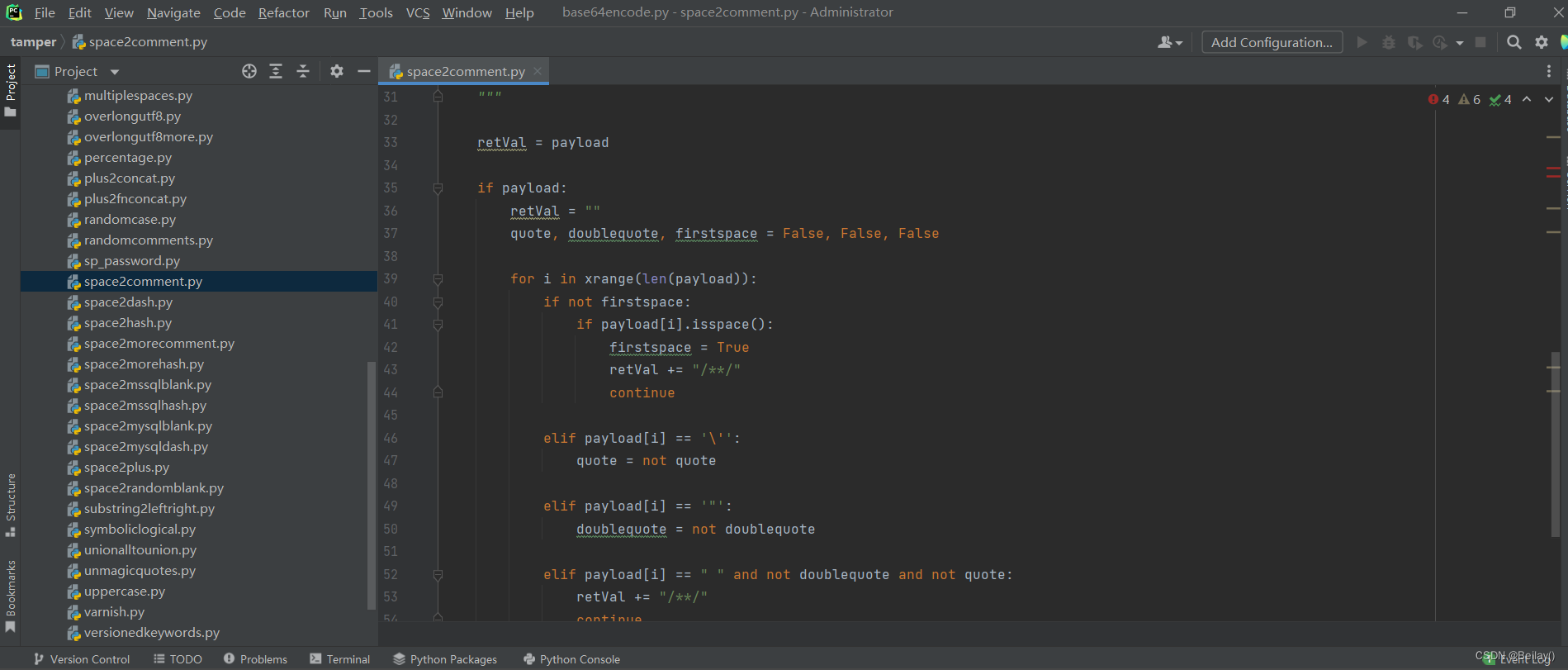Open Version Control tool window

(x=82, y=658)
